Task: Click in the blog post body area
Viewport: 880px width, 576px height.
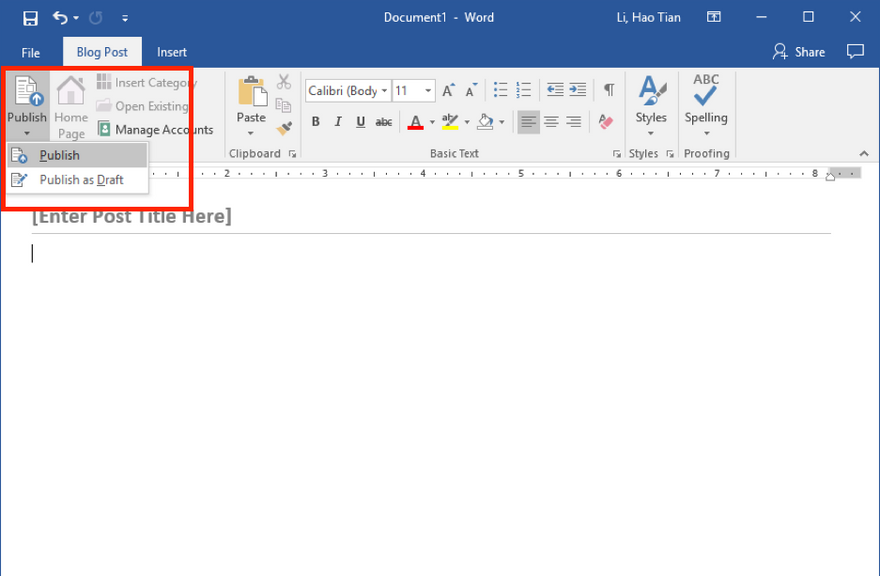Action: tap(431, 404)
